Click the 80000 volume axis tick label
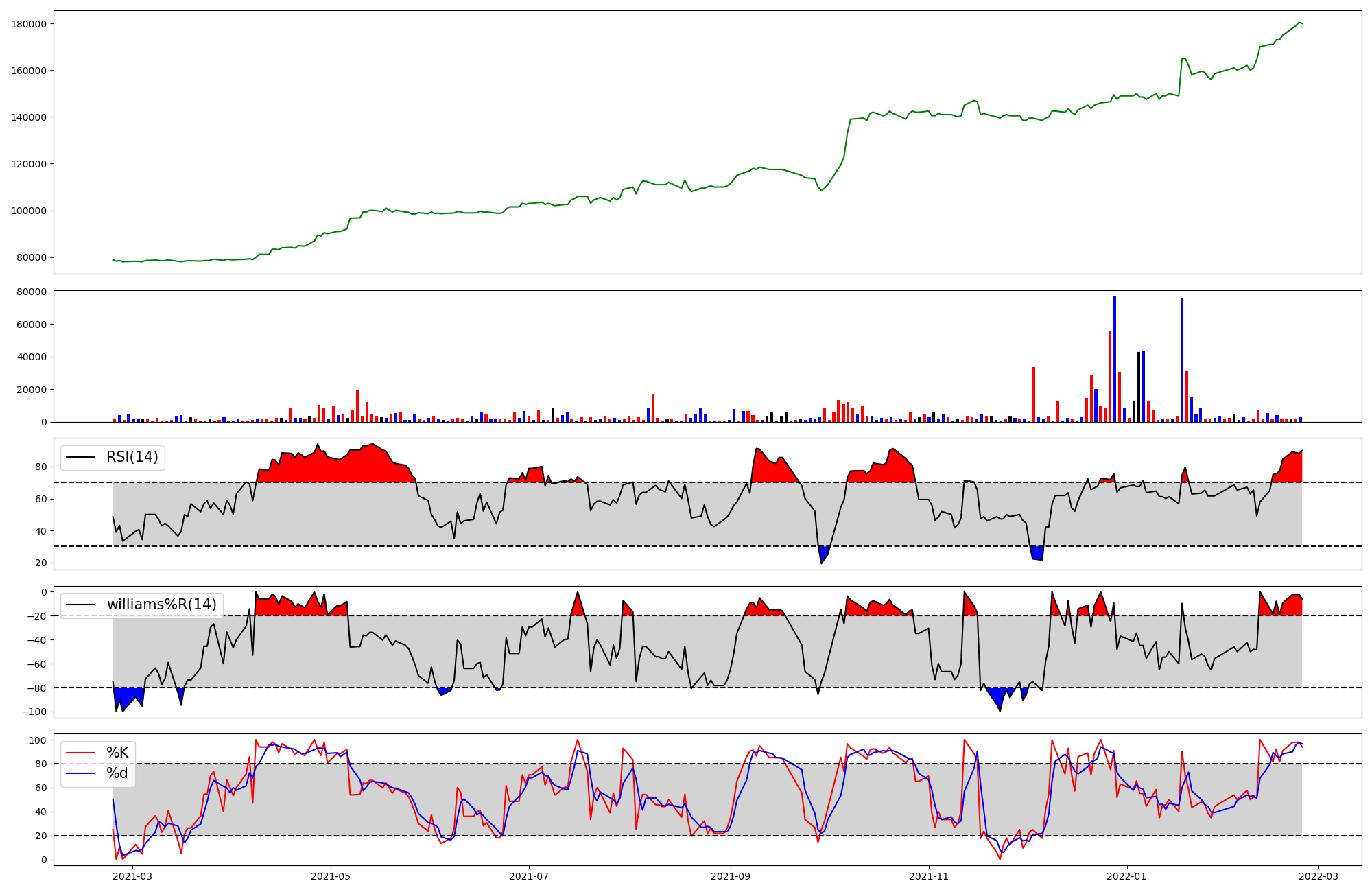The image size is (1372, 892). point(32,292)
